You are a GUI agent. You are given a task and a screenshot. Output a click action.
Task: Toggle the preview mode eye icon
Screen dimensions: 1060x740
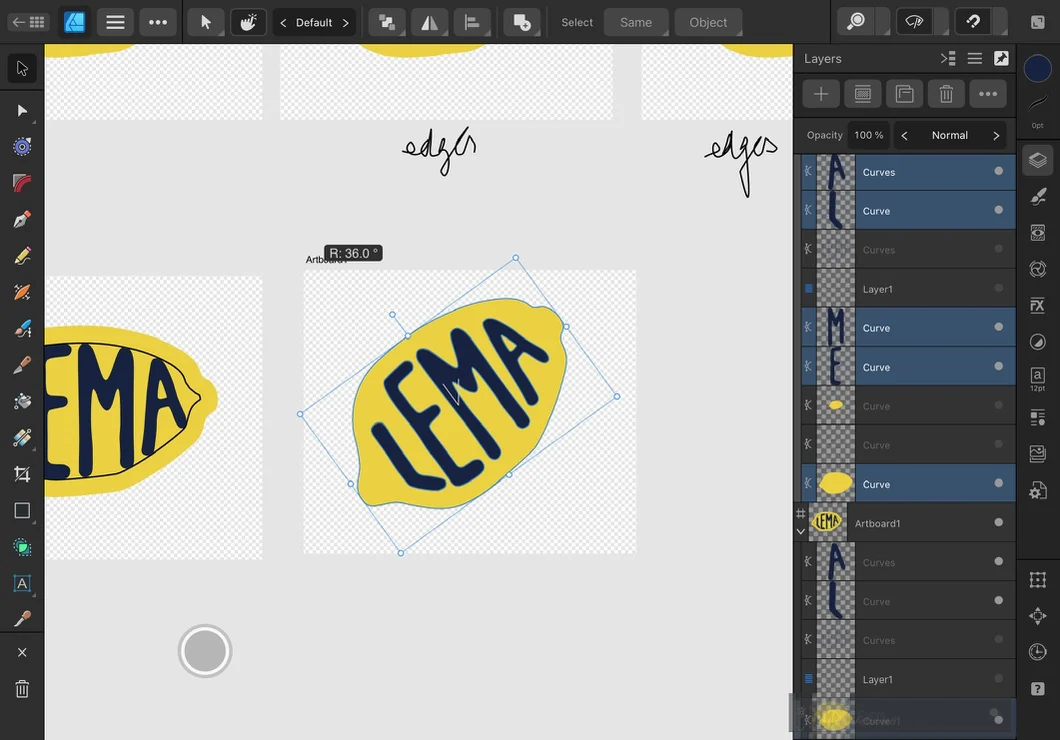914,22
